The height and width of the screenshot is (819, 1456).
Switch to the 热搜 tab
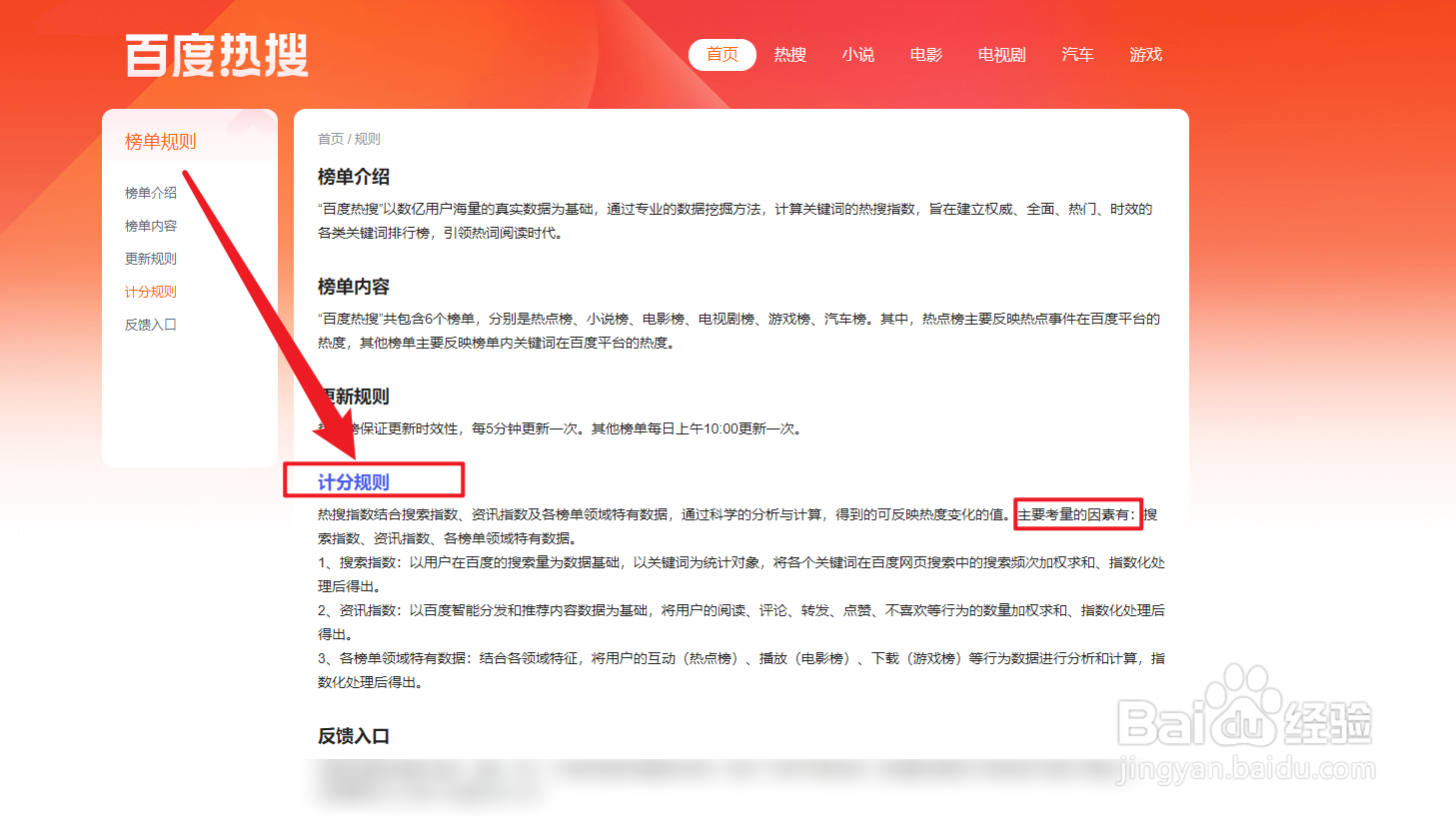[x=790, y=54]
